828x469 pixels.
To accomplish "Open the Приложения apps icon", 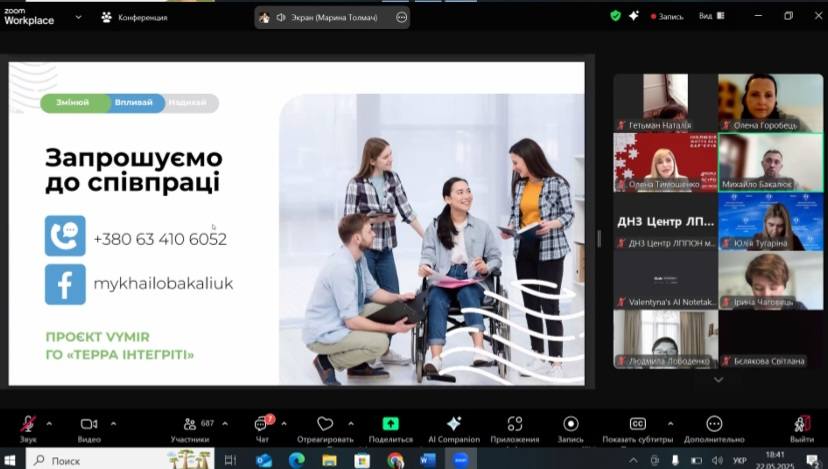I will 515,424.
